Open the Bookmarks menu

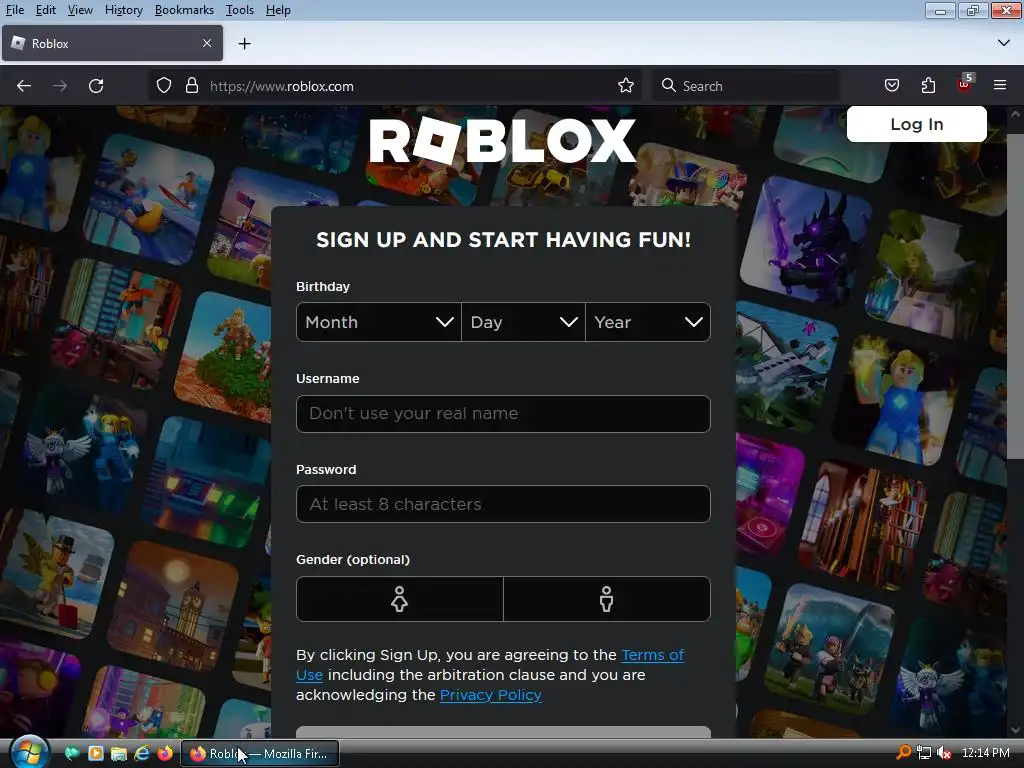(184, 10)
